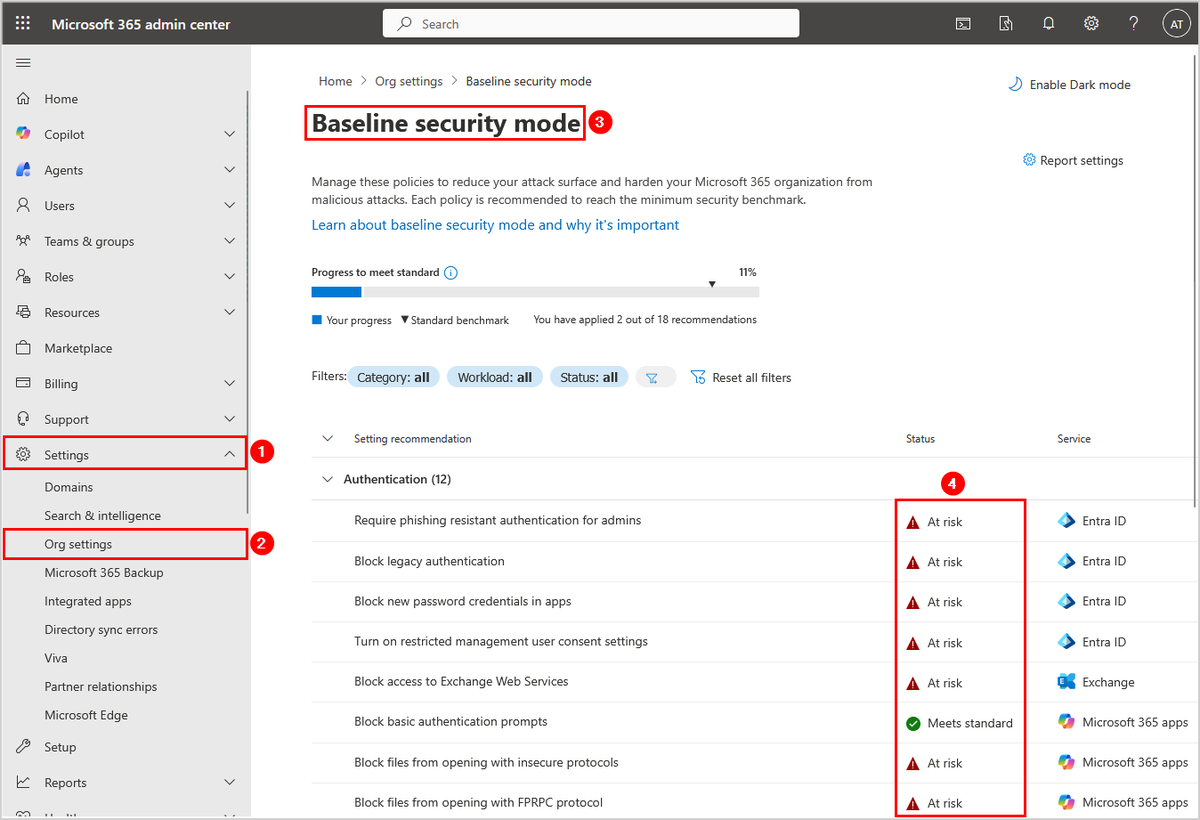The image size is (1200, 820).
Task: Open the Category: all filter
Action: click(393, 377)
